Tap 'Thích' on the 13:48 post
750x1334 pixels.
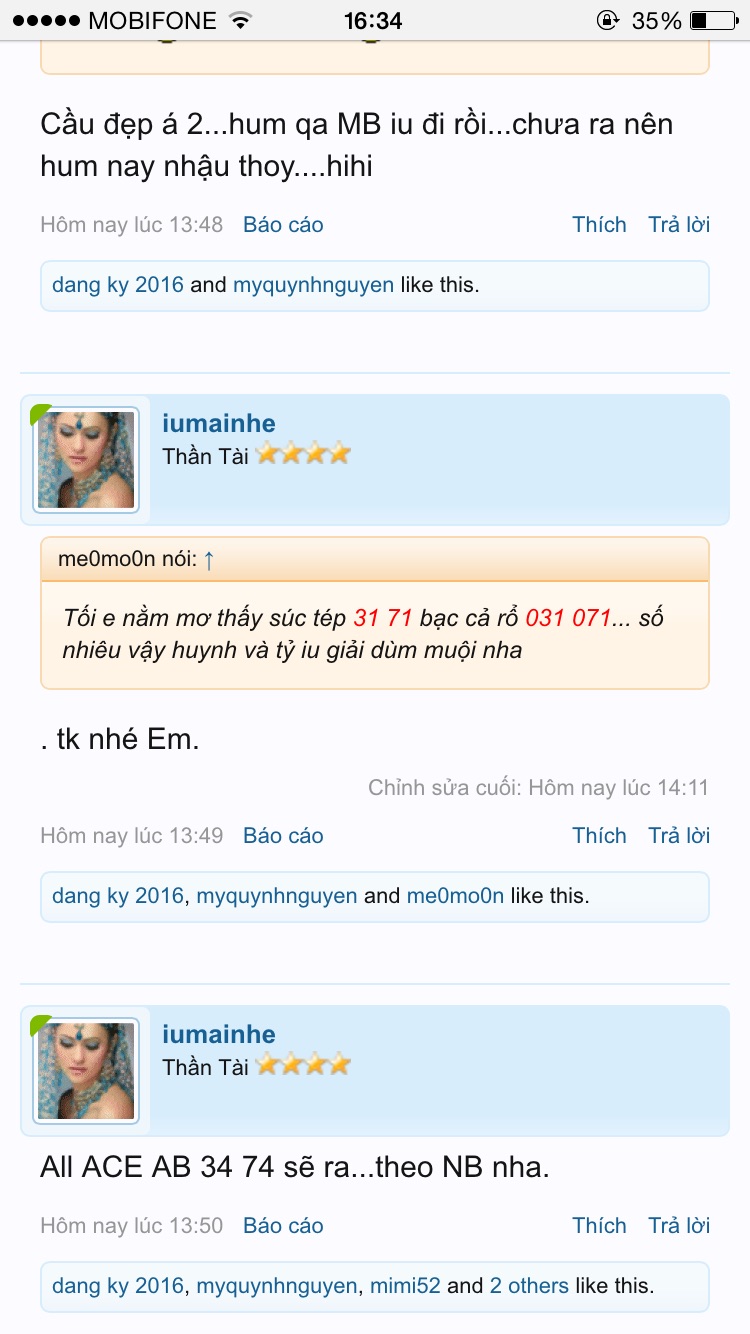599,225
